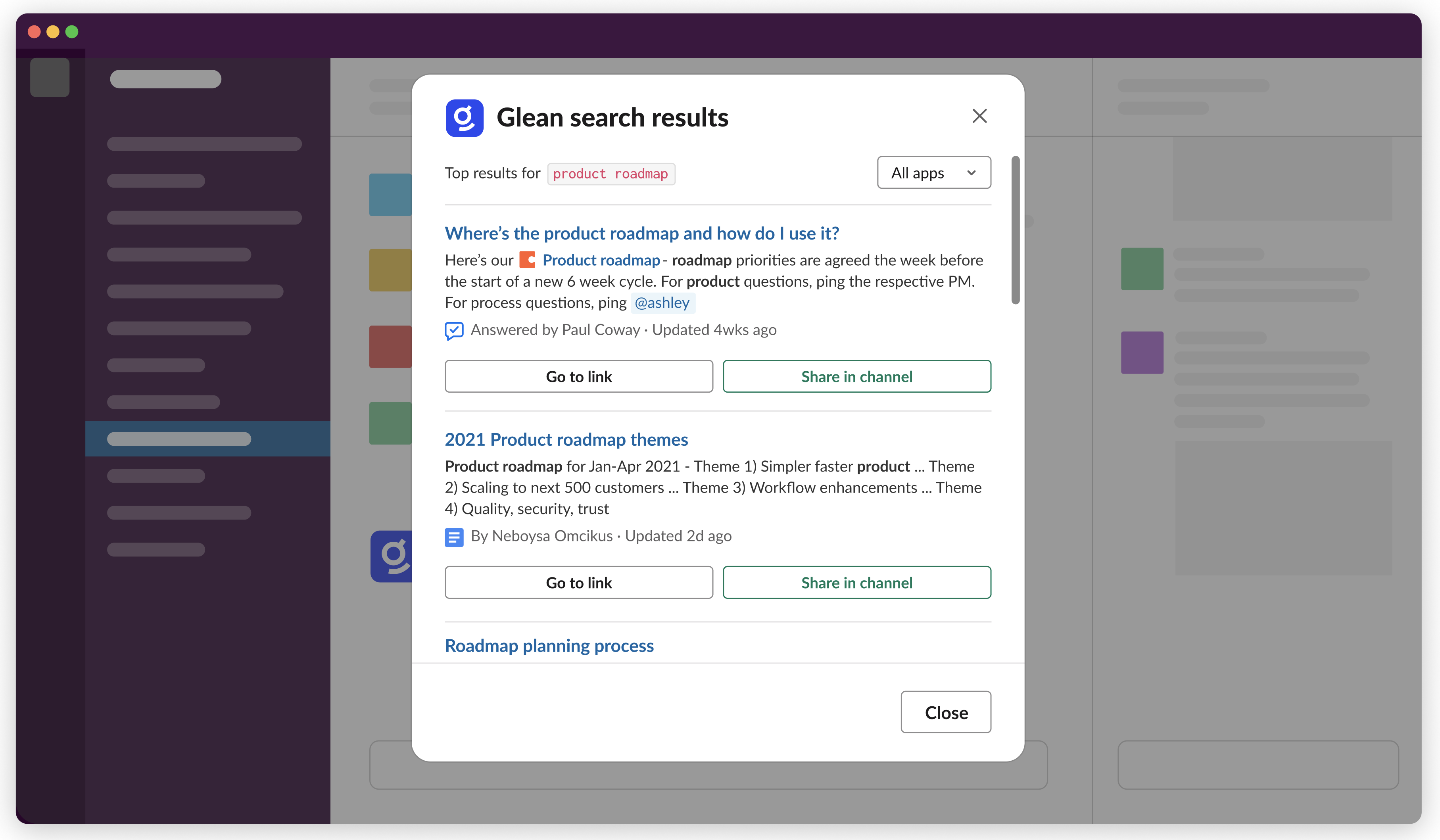Close the dialog with the X icon
The height and width of the screenshot is (840, 1440).
979,116
